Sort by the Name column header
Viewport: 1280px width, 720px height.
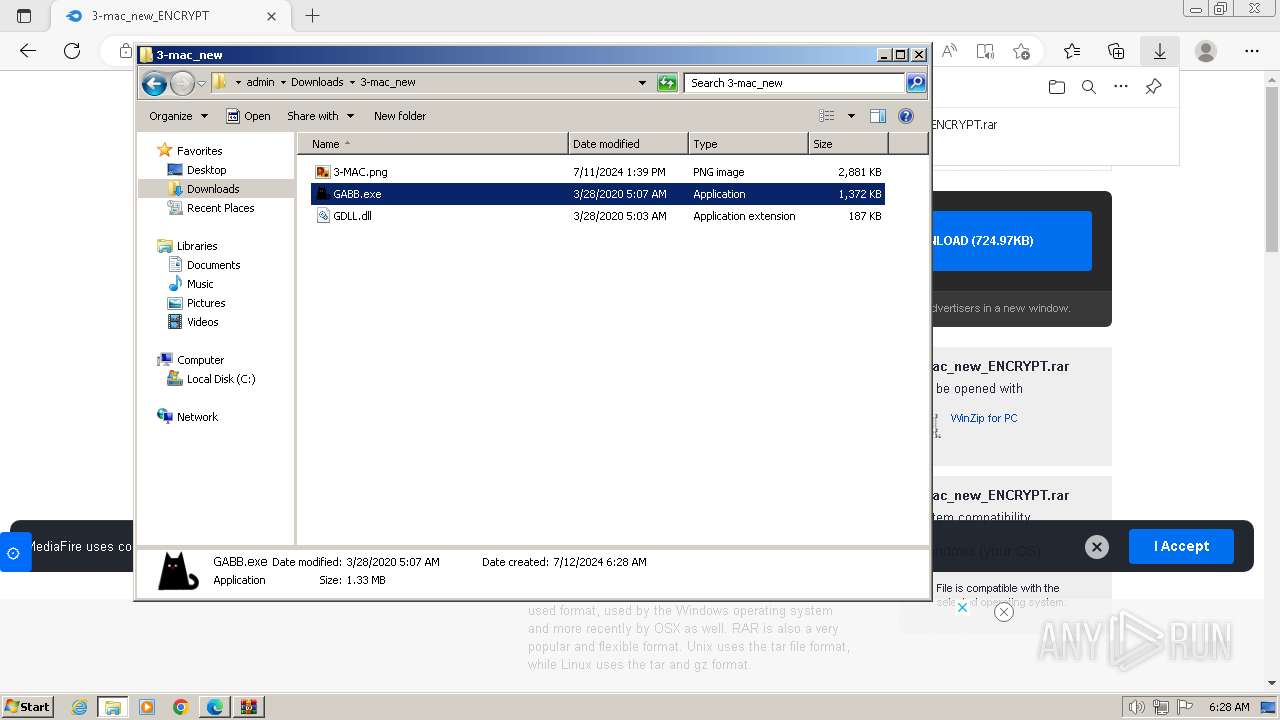coord(433,144)
